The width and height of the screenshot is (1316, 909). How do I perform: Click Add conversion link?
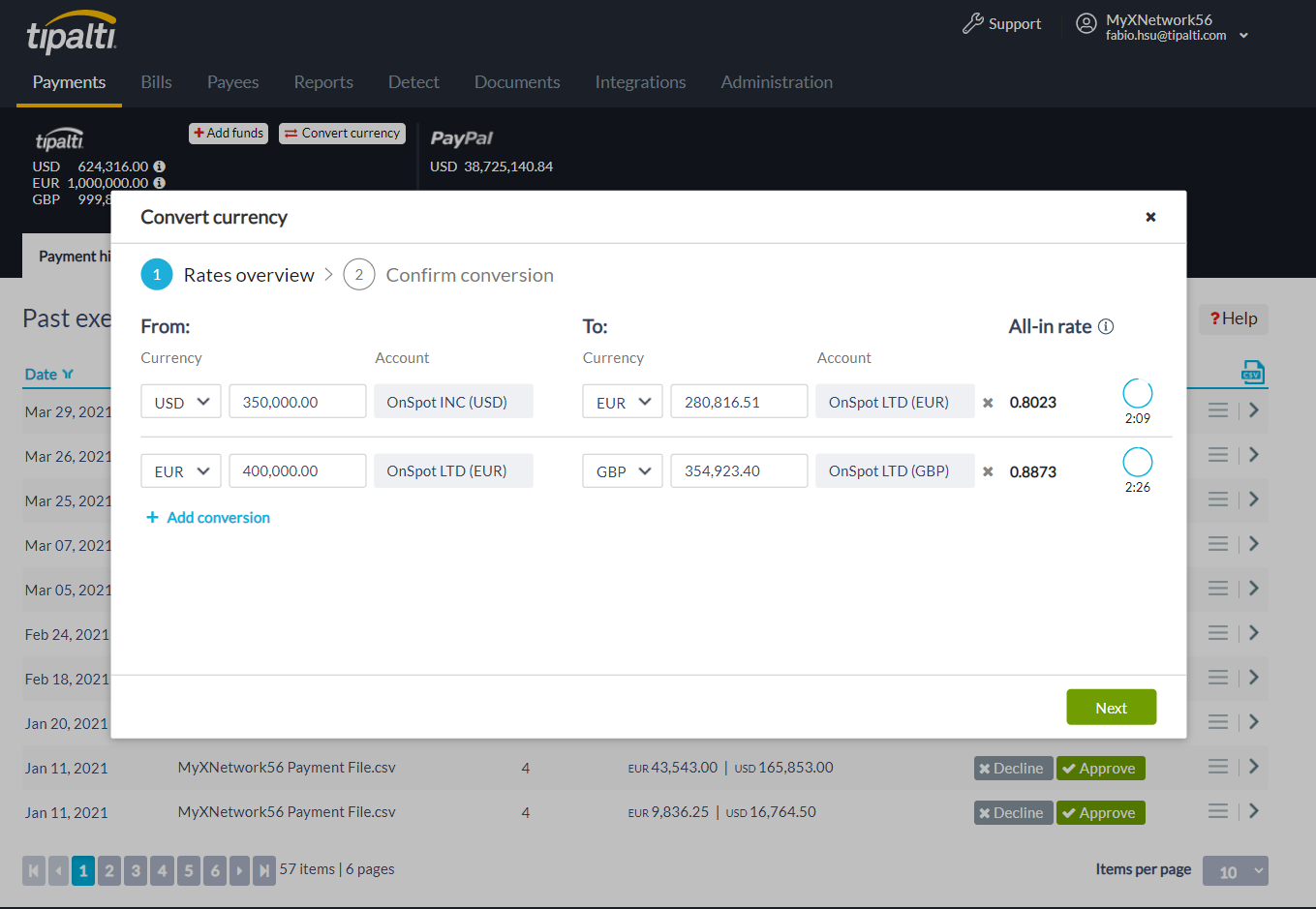208,518
